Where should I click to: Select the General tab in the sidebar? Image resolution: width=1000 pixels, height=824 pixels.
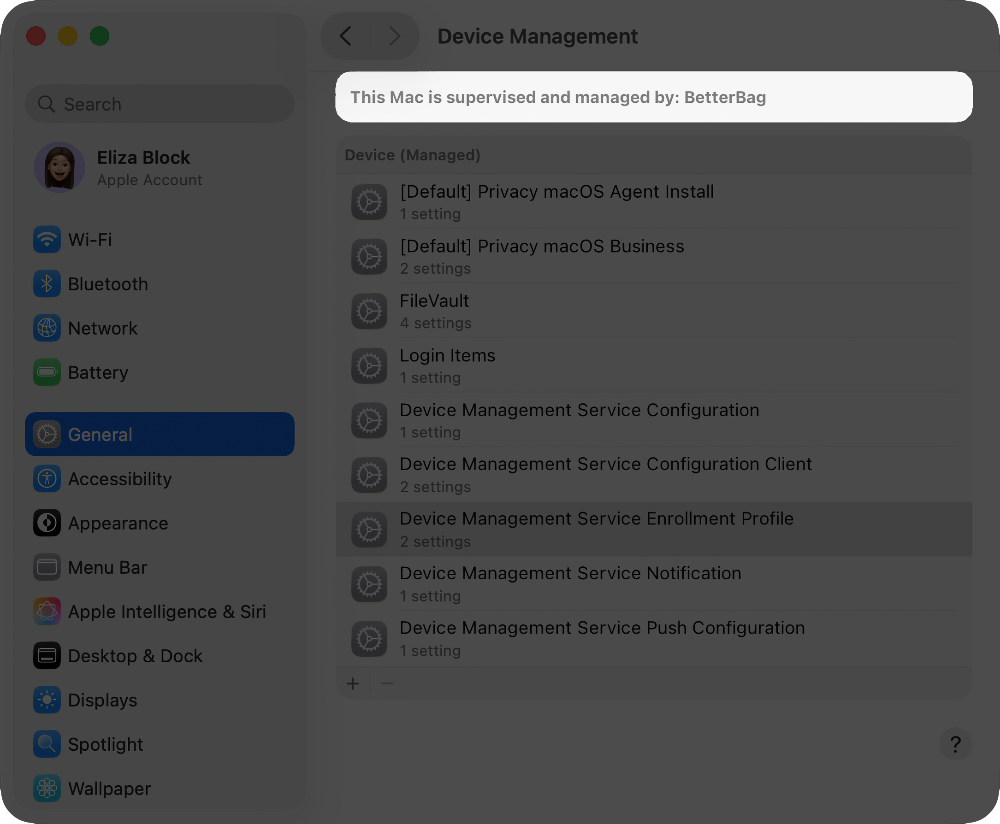101,434
